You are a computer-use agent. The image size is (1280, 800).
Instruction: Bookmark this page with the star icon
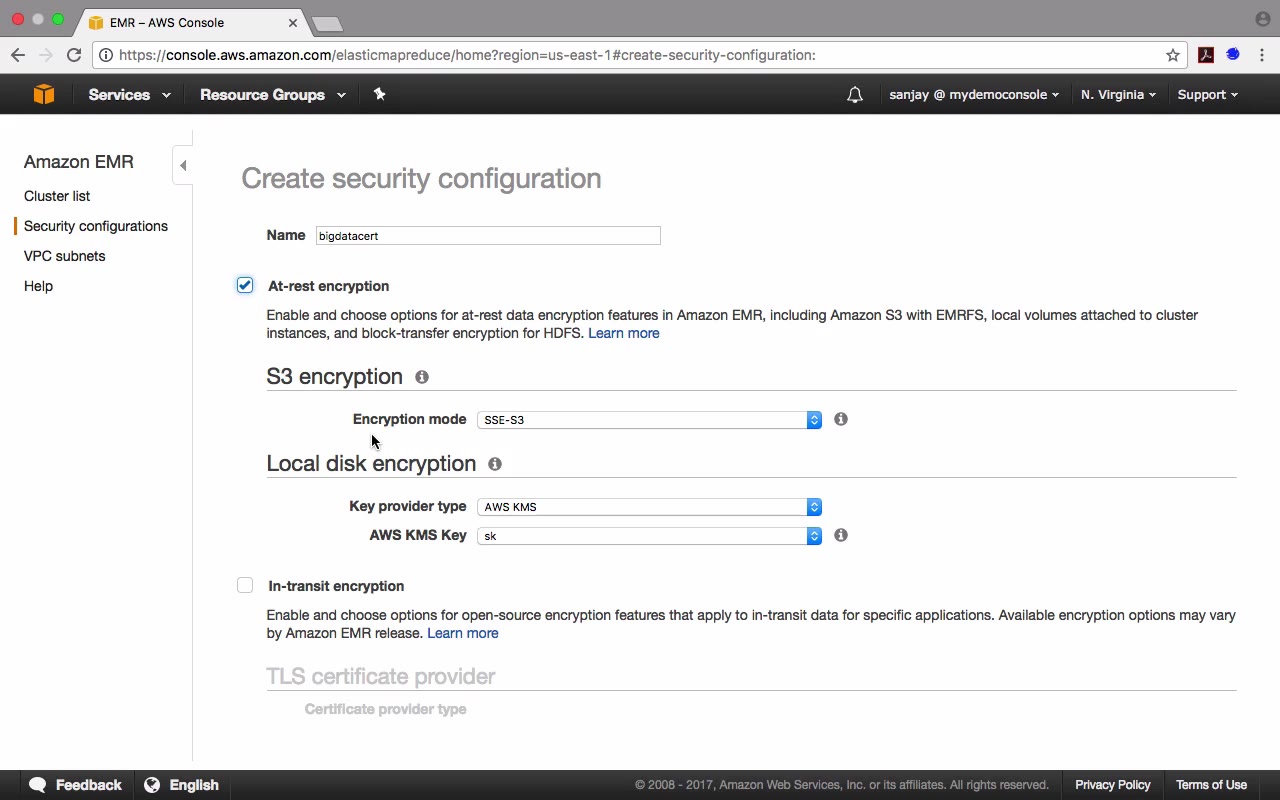[1173, 55]
